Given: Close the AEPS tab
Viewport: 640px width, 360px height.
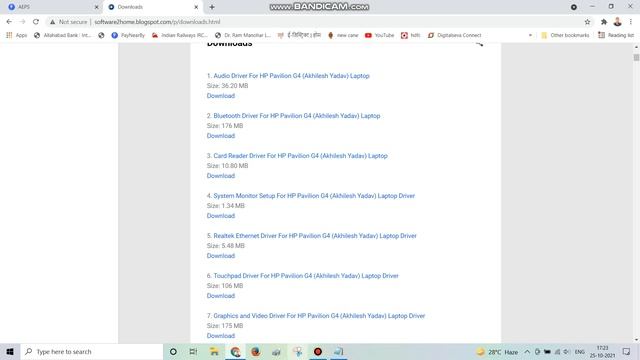Looking at the screenshot, I should pos(97,7).
